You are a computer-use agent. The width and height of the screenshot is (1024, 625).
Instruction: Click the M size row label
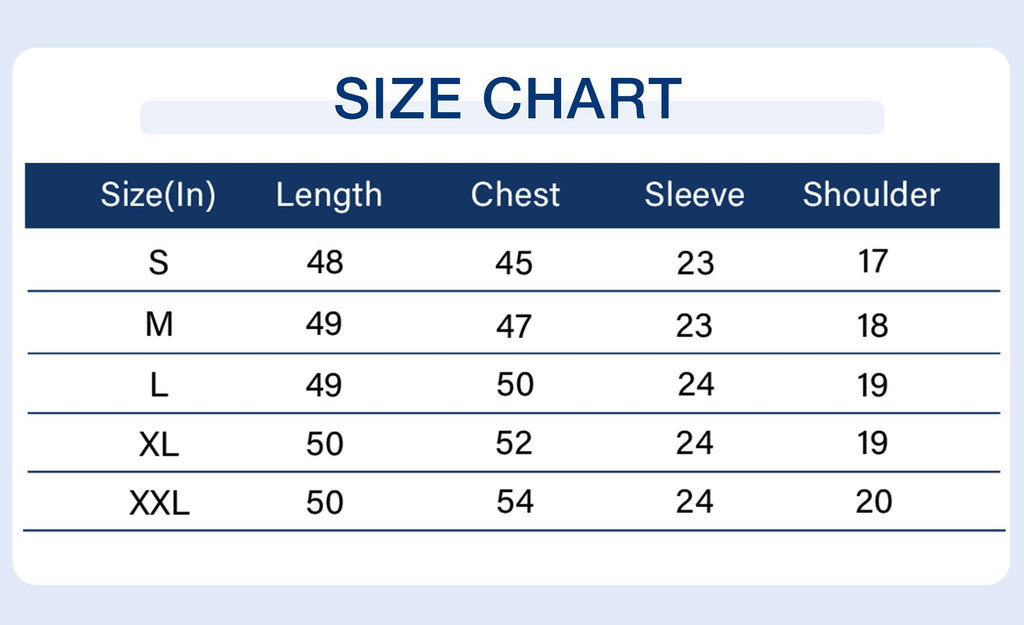[159, 324]
